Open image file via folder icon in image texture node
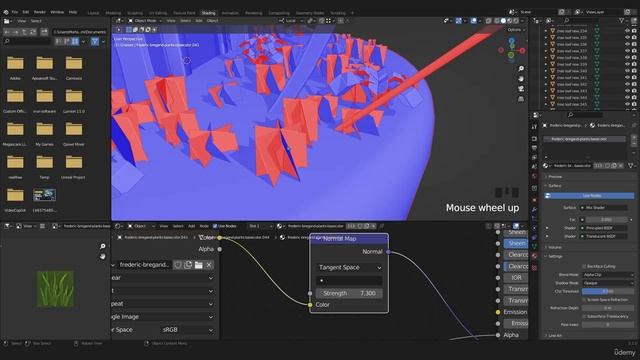Viewport: 640px width, 360px height. [x=198, y=265]
